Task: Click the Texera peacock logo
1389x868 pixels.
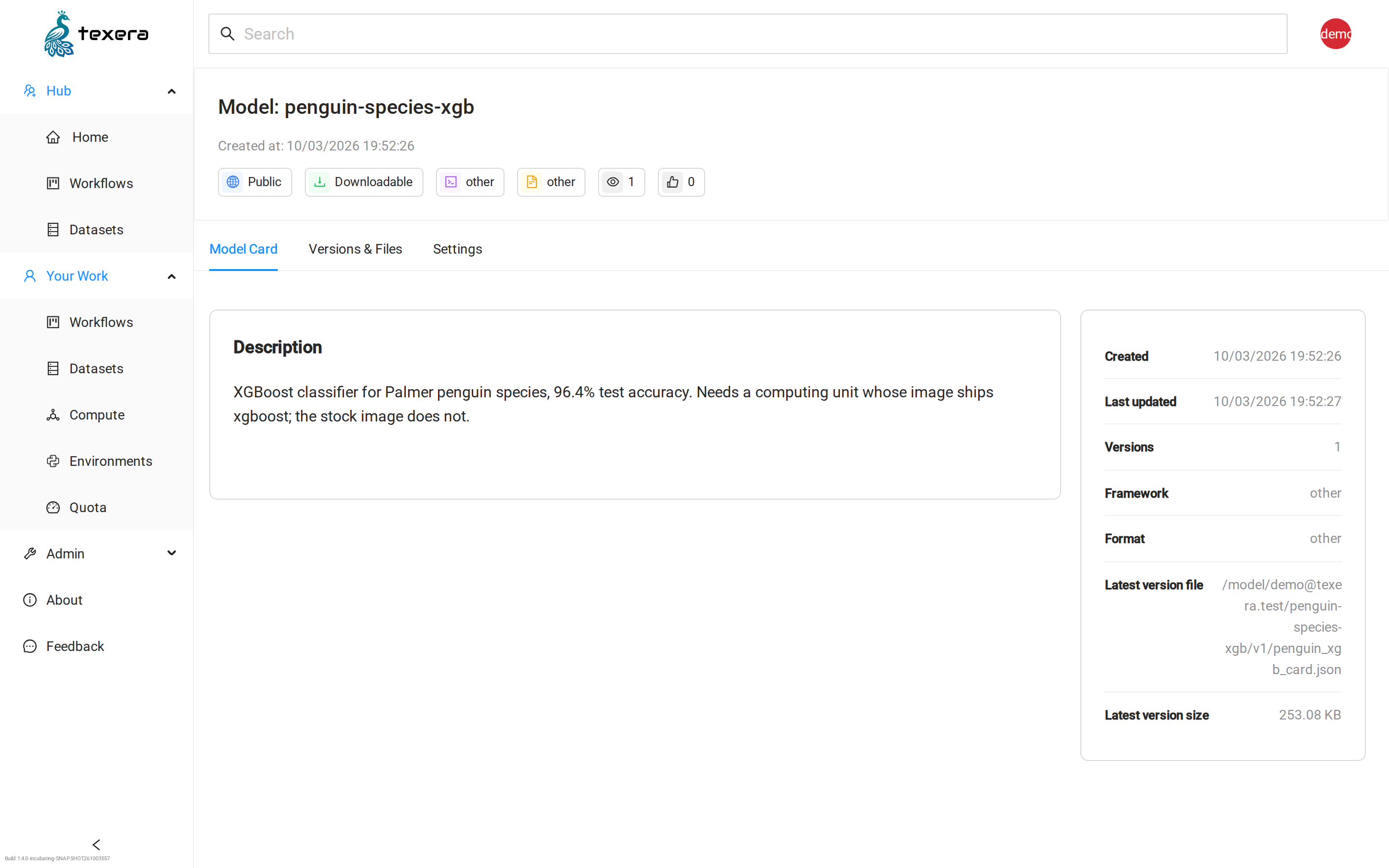Action: click(96, 34)
